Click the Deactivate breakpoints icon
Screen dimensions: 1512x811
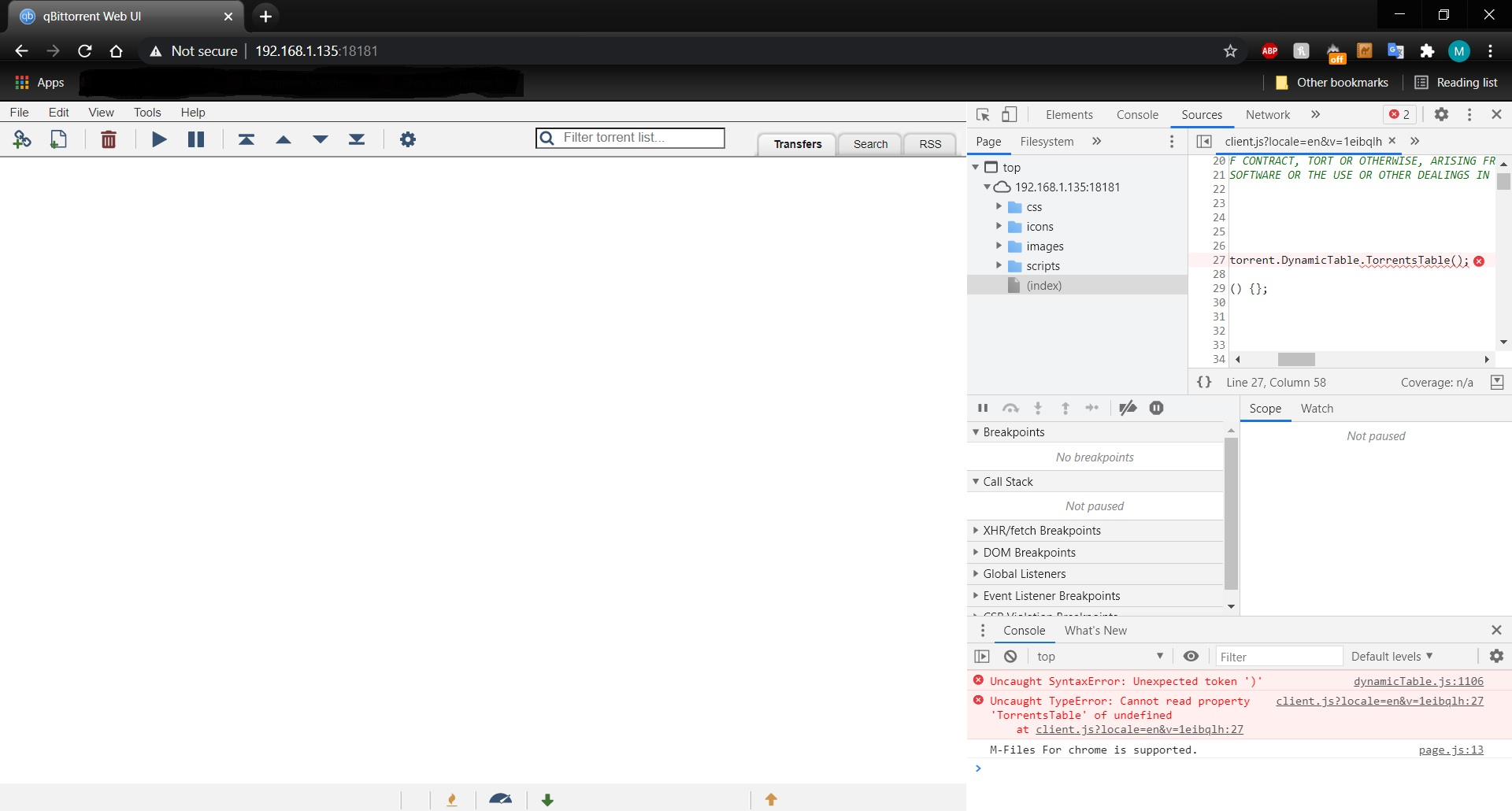tap(1128, 408)
